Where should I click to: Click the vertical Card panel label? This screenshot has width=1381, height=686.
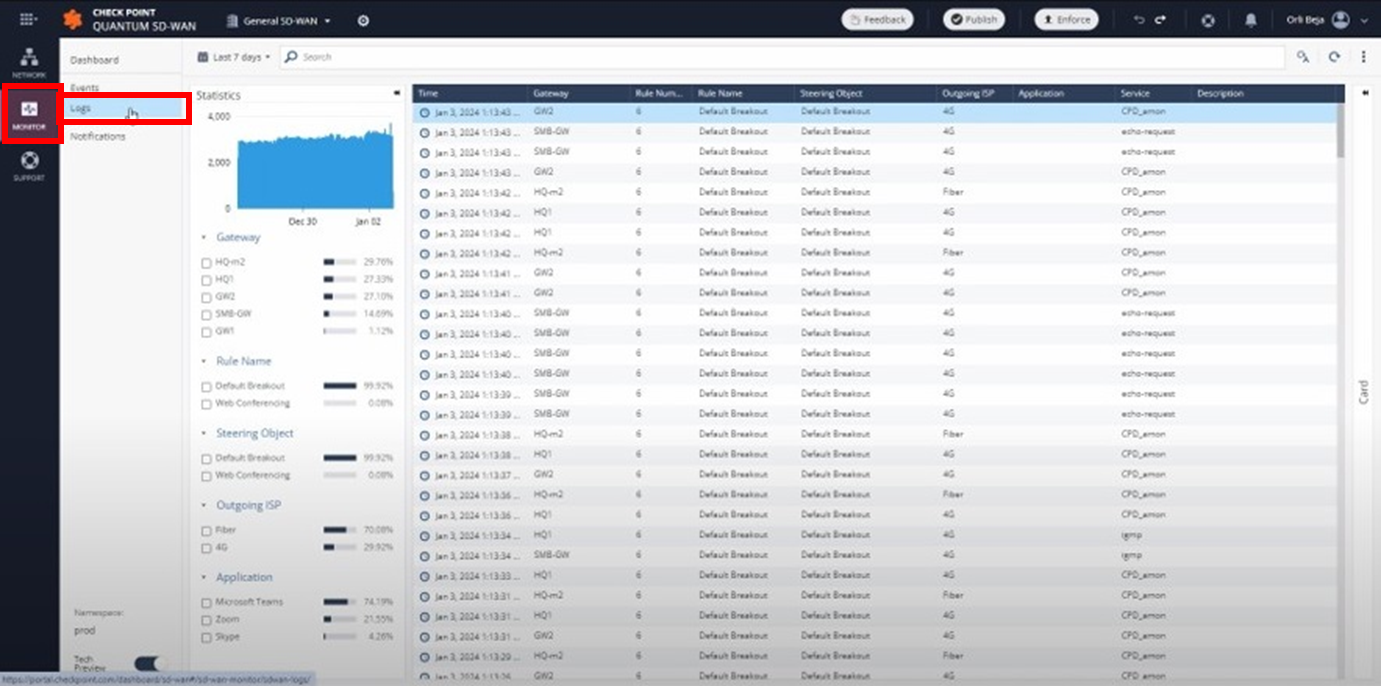(1364, 391)
